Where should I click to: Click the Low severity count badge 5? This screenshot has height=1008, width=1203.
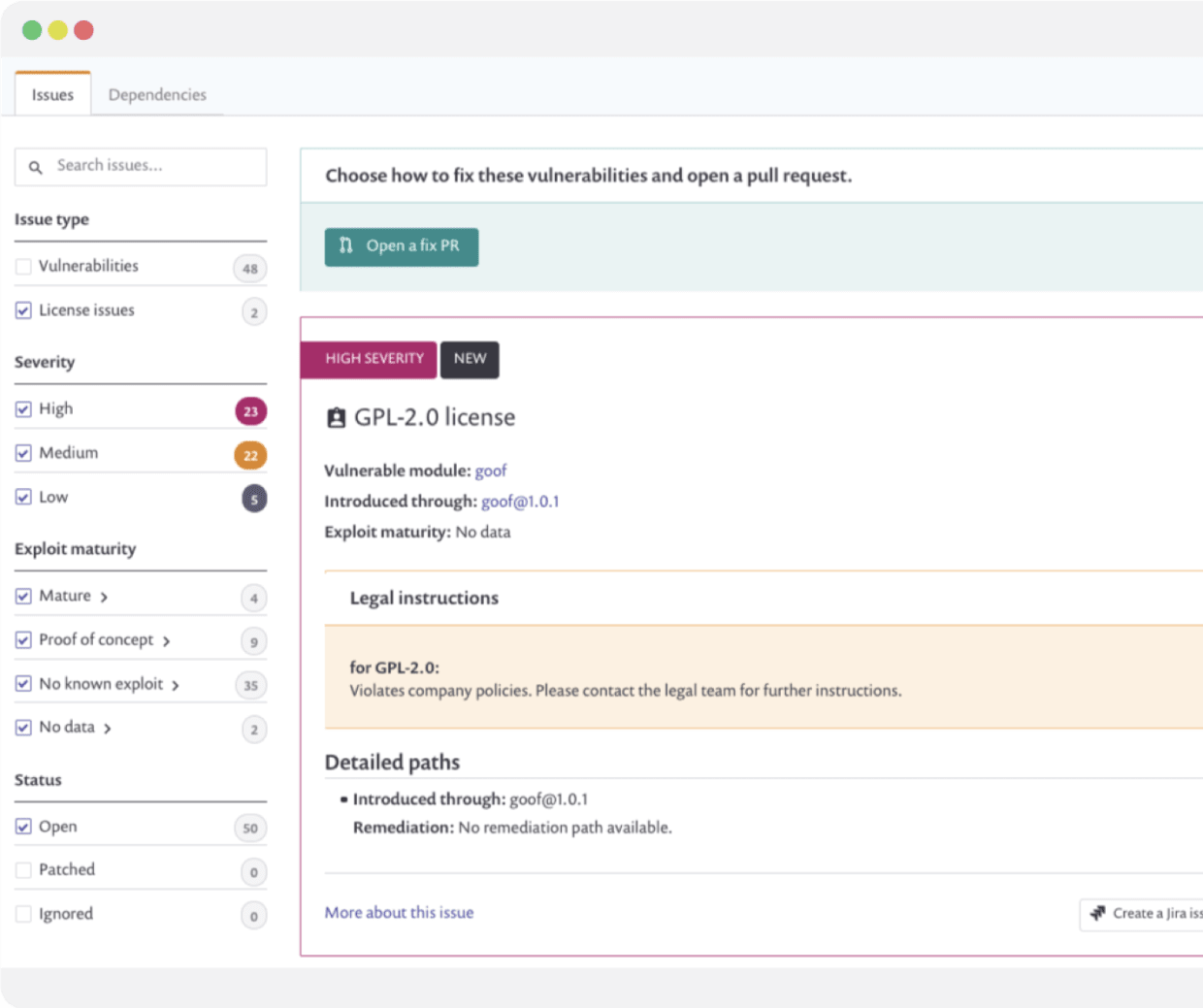254,500
